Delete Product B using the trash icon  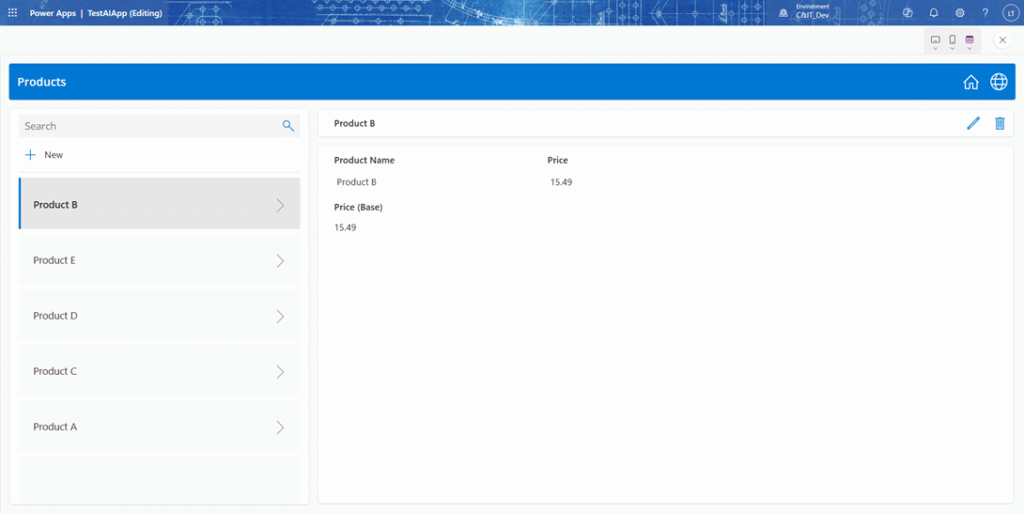[999, 123]
